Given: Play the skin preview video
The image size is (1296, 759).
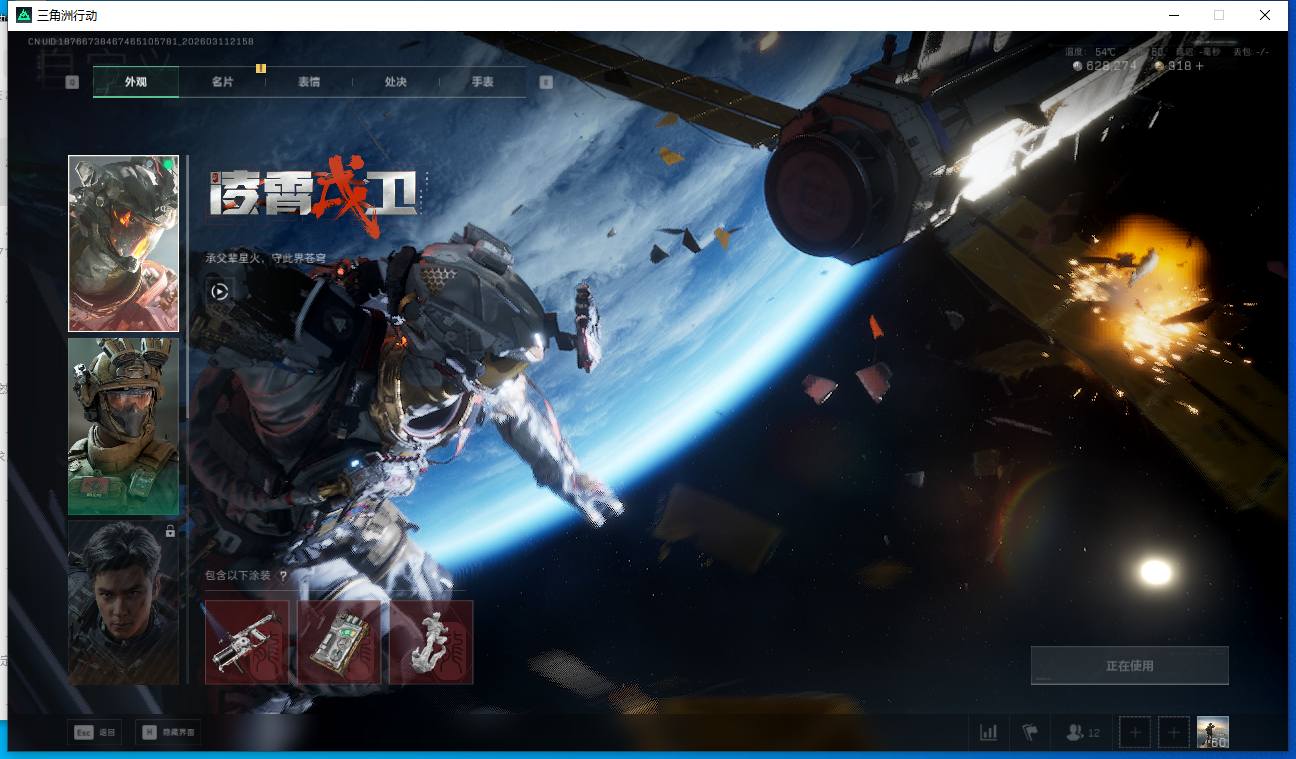Looking at the screenshot, I should [x=219, y=291].
